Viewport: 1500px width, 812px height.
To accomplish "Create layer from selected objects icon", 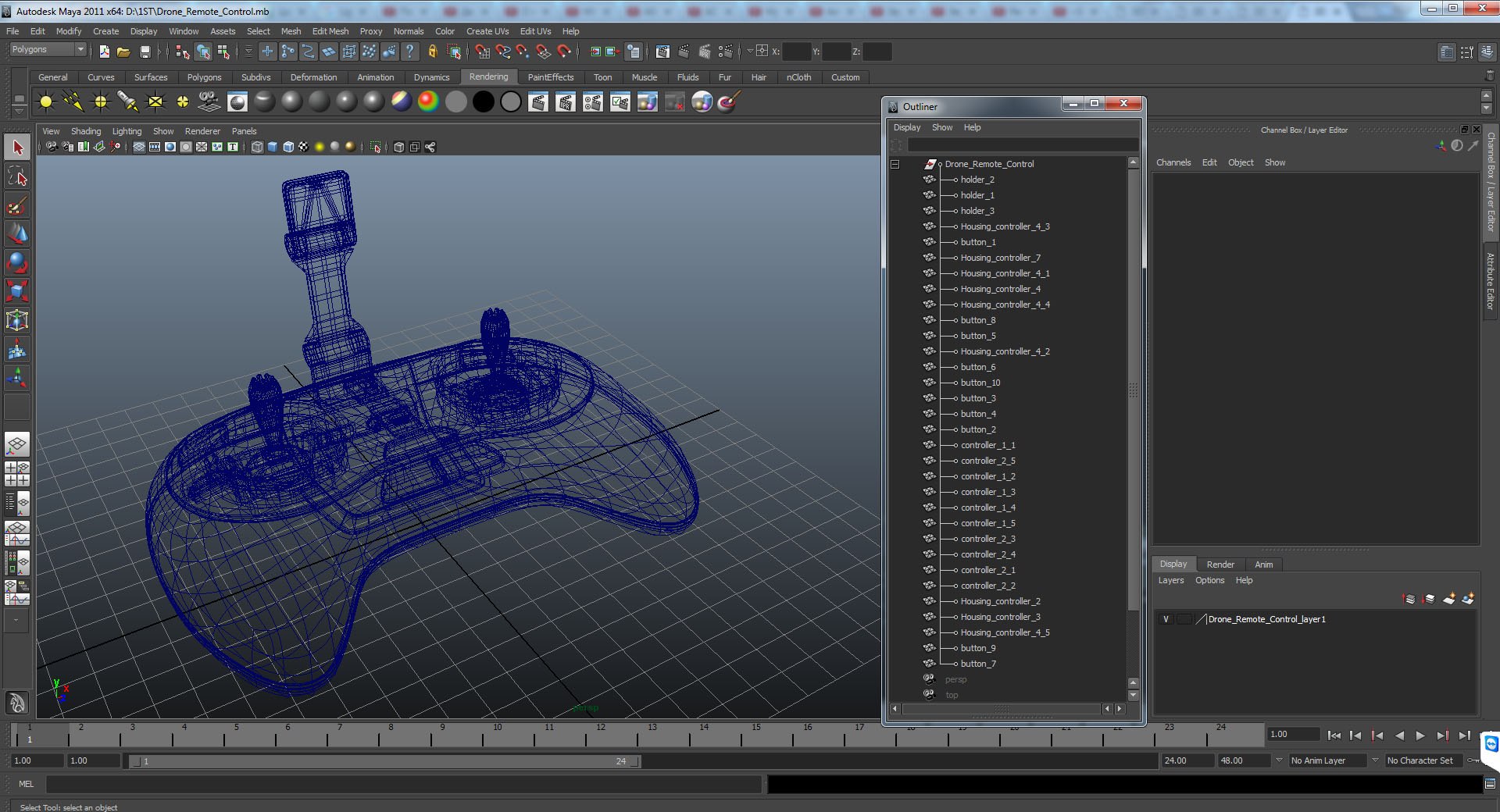I will 1468,599.
